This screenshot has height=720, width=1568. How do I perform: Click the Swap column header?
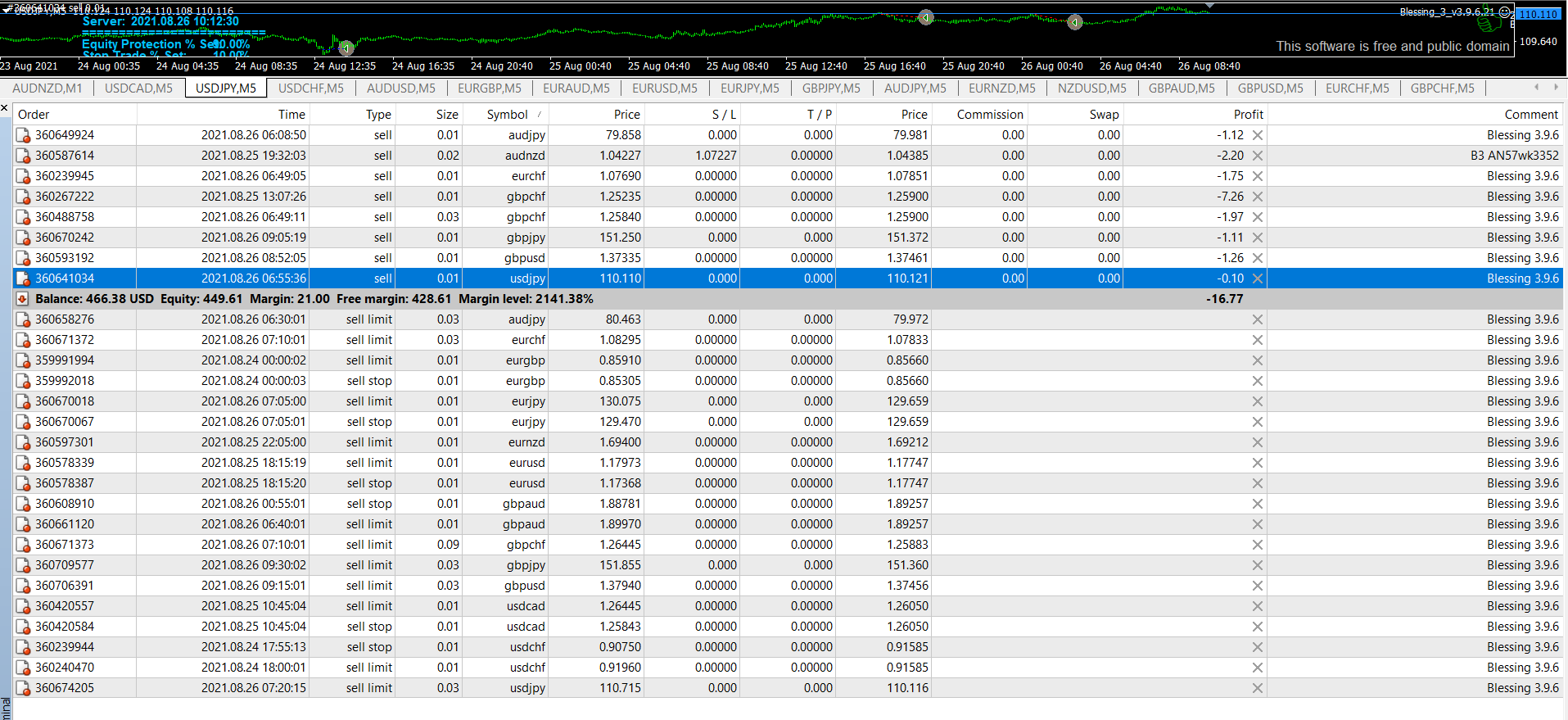coord(1075,115)
